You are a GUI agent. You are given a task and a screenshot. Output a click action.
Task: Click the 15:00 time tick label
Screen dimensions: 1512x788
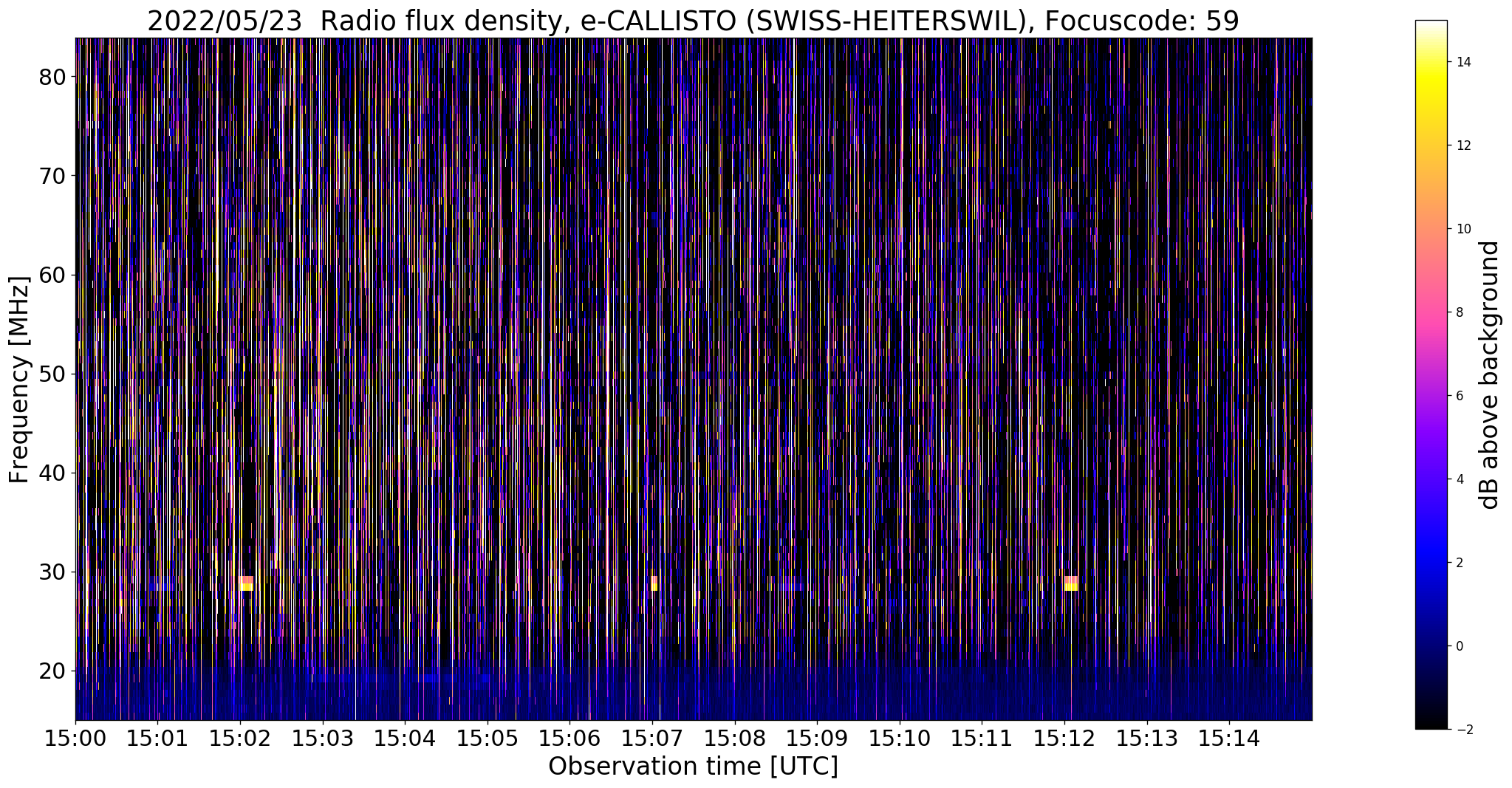tap(75, 738)
